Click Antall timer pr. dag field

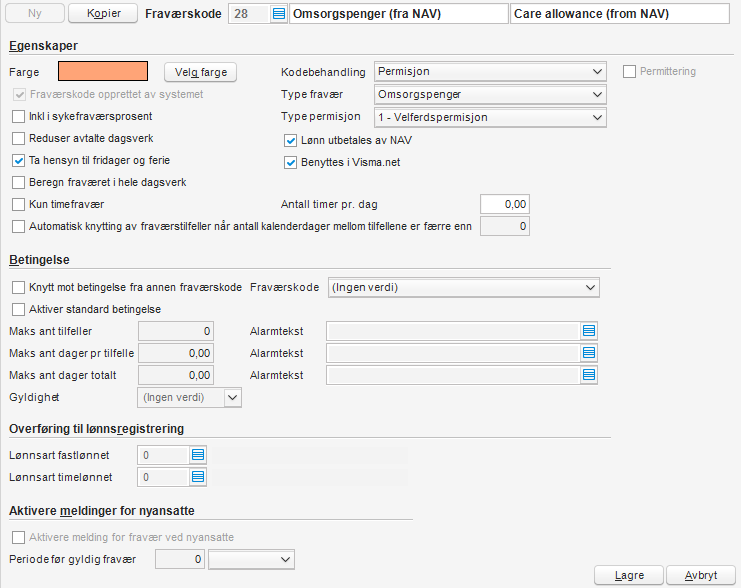(x=505, y=204)
